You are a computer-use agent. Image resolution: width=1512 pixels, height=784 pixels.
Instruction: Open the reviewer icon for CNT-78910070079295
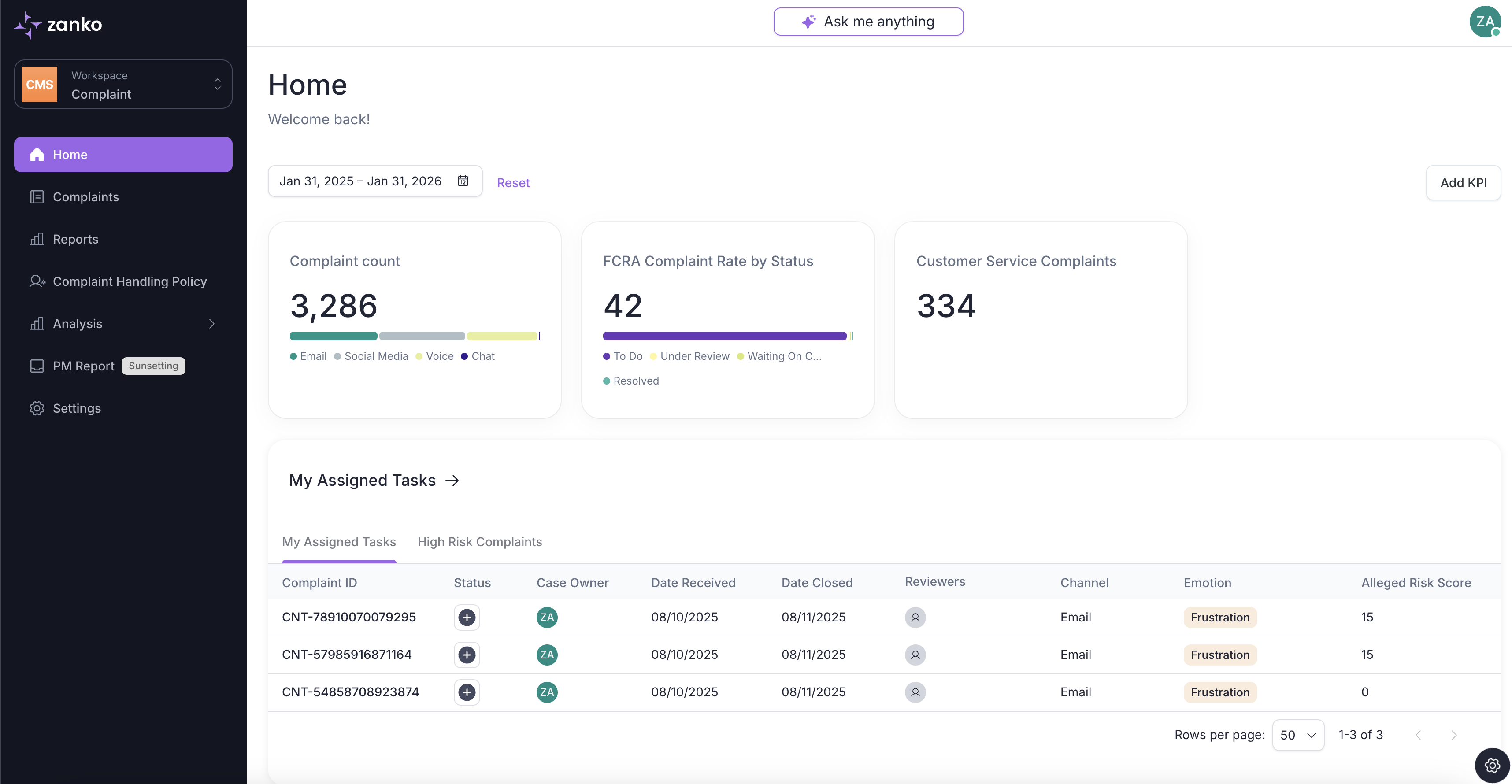point(915,618)
